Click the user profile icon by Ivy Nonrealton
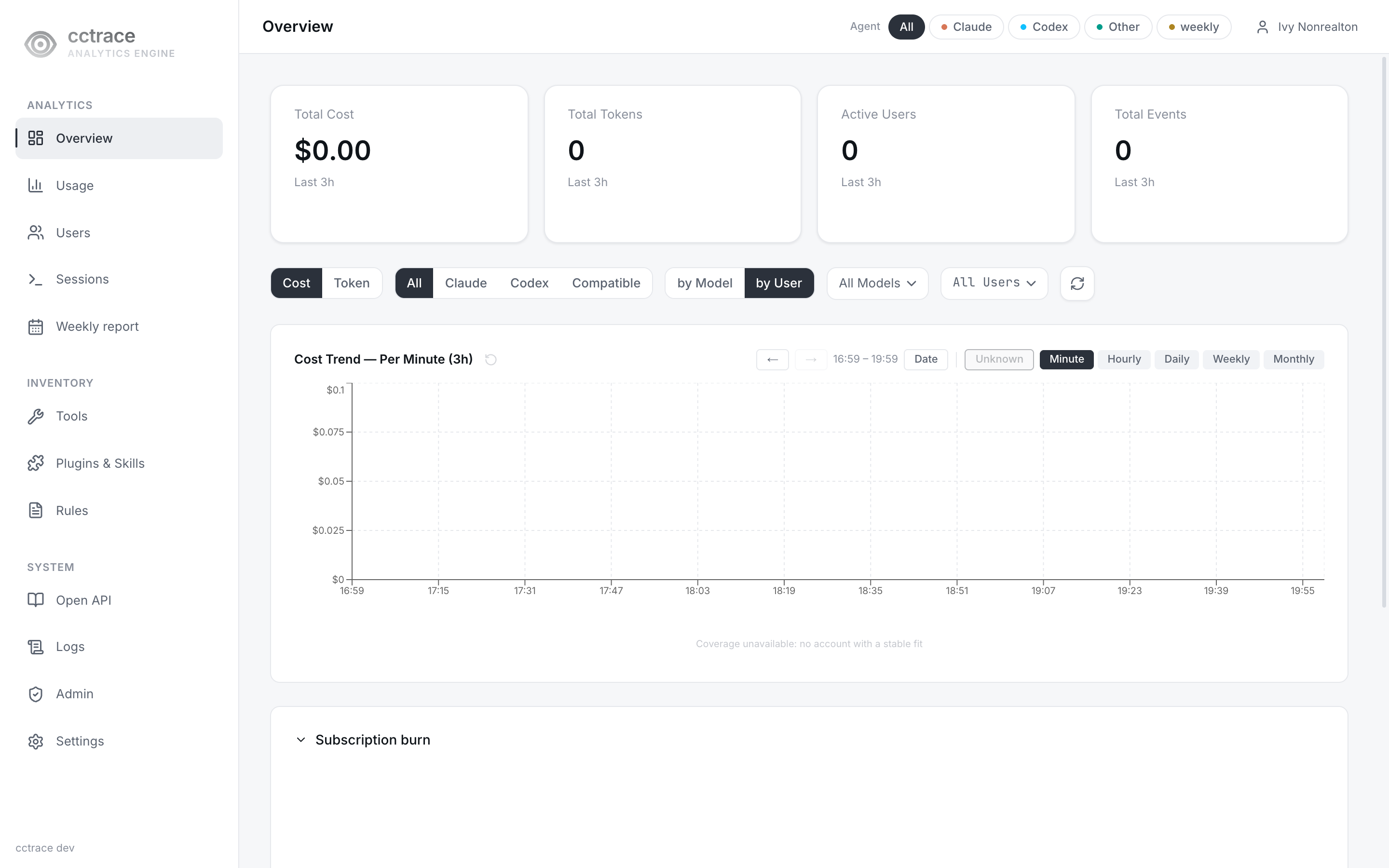1389x868 pixels. [x=1262, y=27]
